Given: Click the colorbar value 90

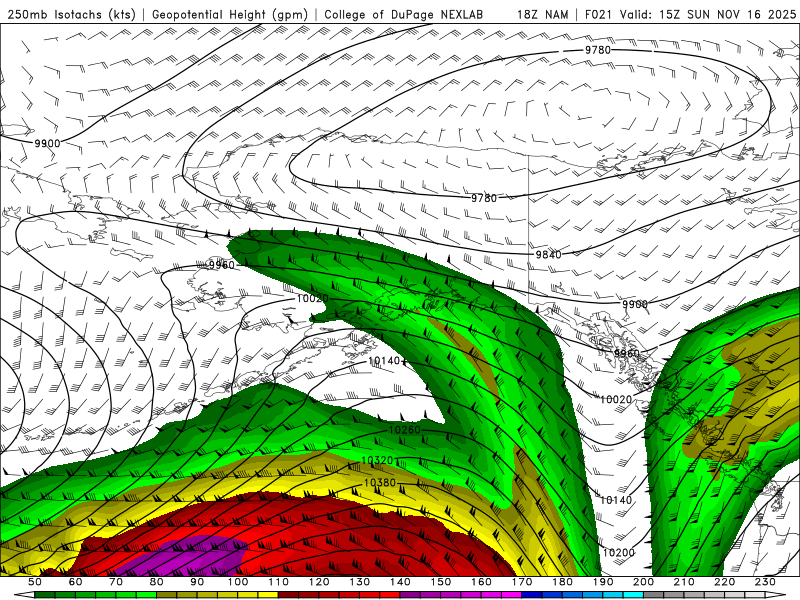Looking at the screenshot, I should [x=197, y=582].
